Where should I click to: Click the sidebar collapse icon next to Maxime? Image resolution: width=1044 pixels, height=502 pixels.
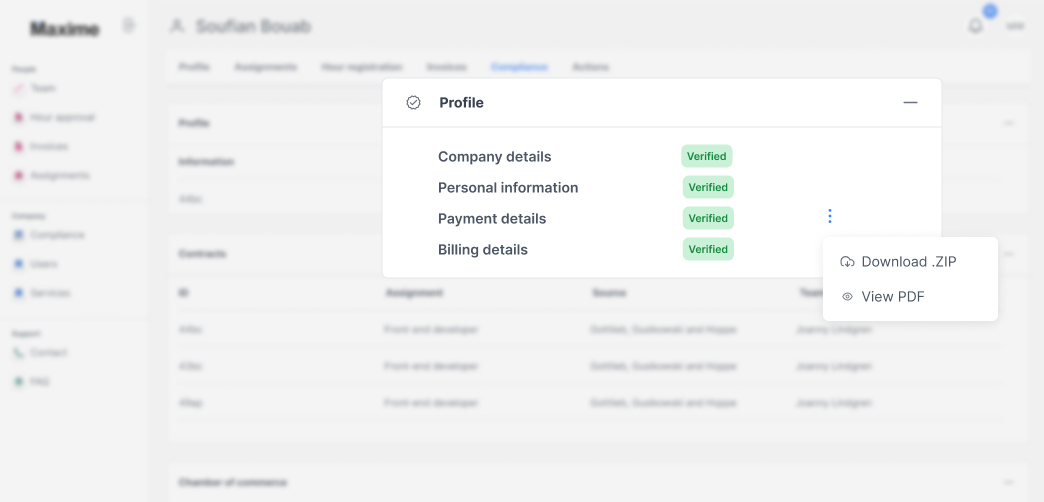pyautogui.click(x=129, y=25)
